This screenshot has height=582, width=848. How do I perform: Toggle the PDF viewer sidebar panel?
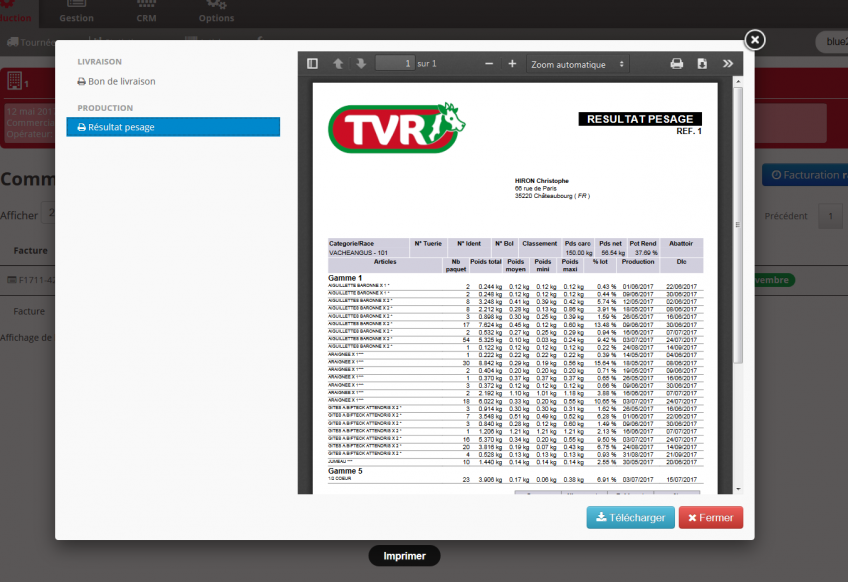click(x=313, y=64)
